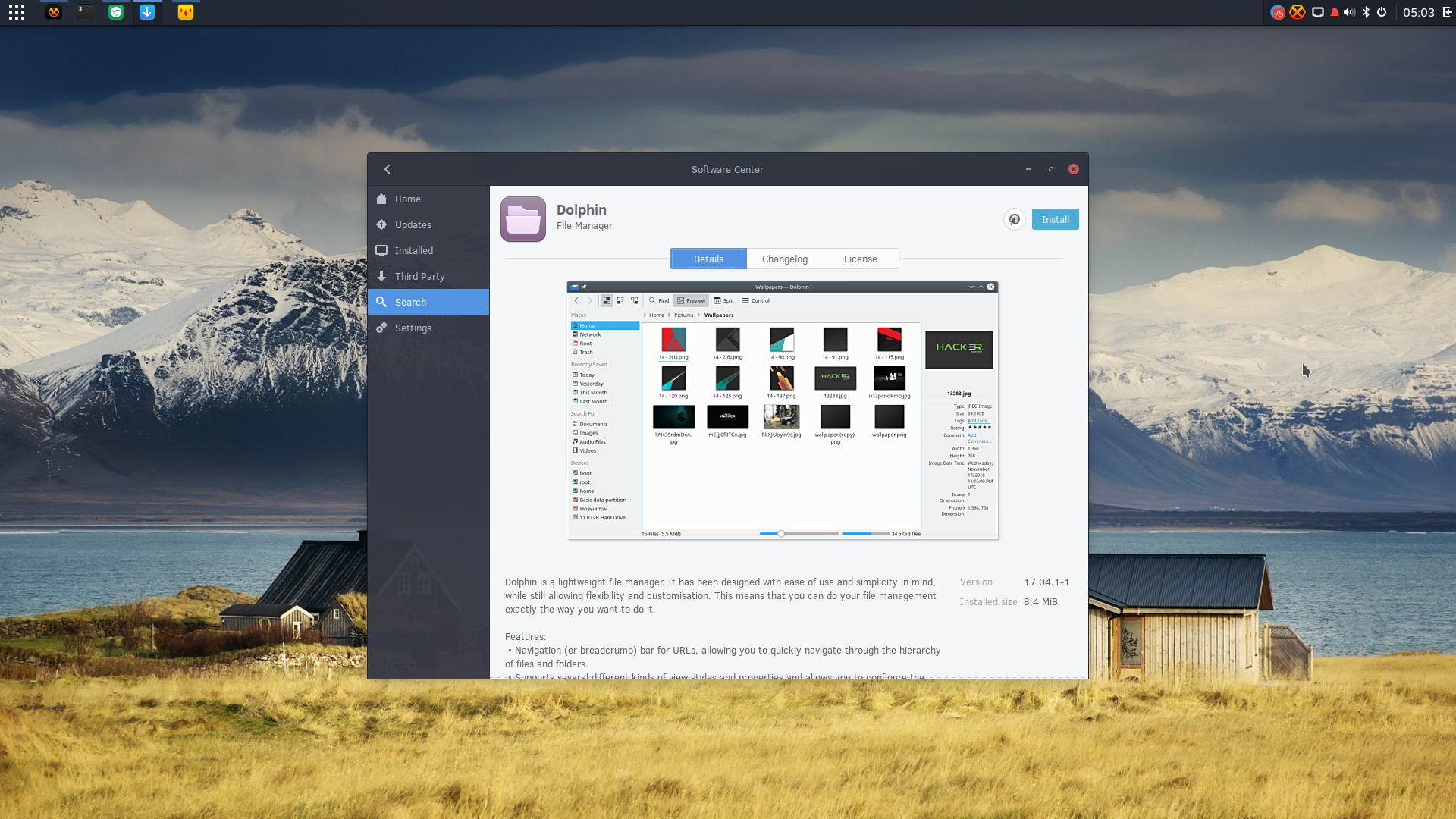Screen dimensions: 1456x819
Task: Click the Dolphin app title
Action: click(x=582, y=210)
